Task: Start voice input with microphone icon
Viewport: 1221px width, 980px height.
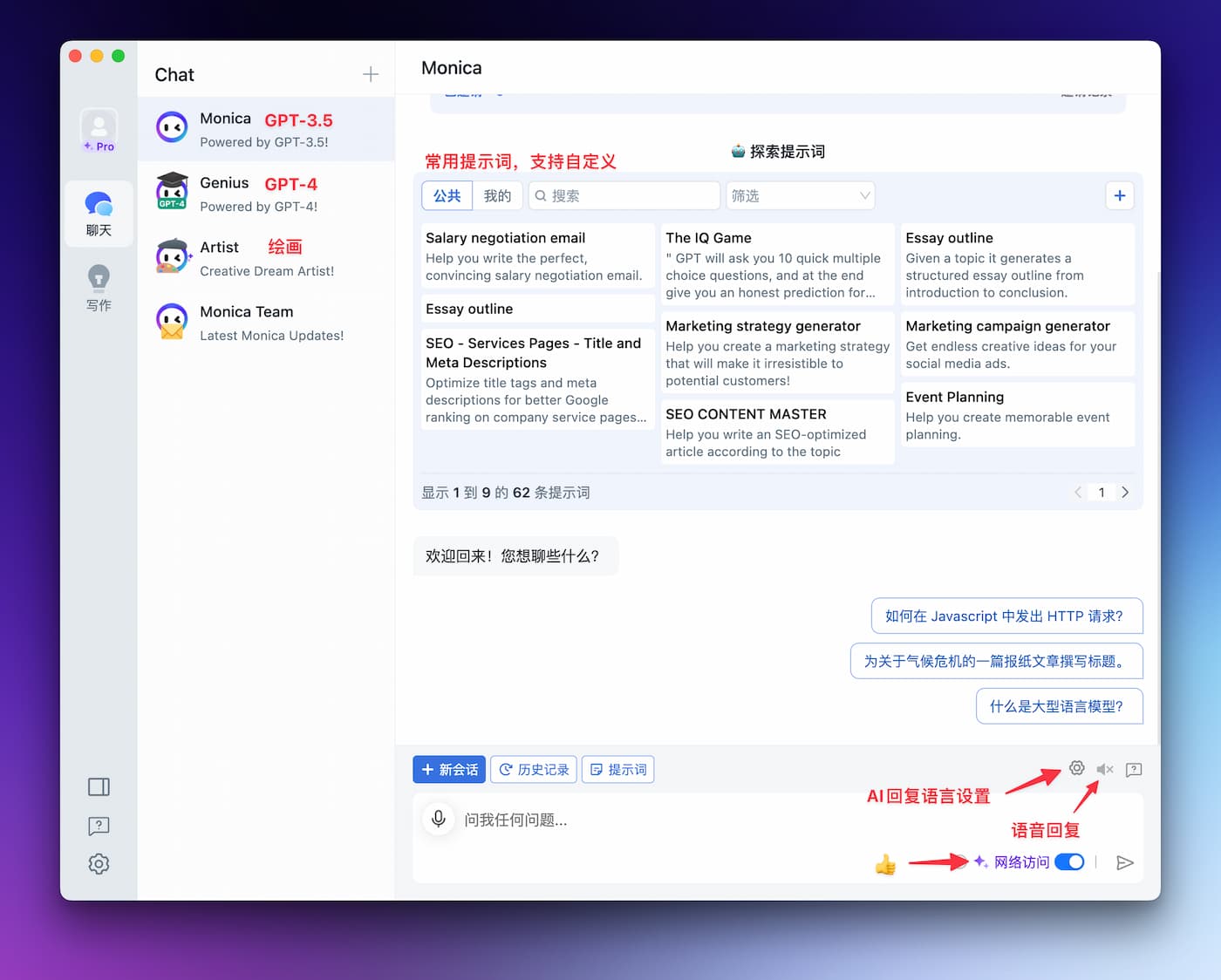Action: click(x=439, y=819)
